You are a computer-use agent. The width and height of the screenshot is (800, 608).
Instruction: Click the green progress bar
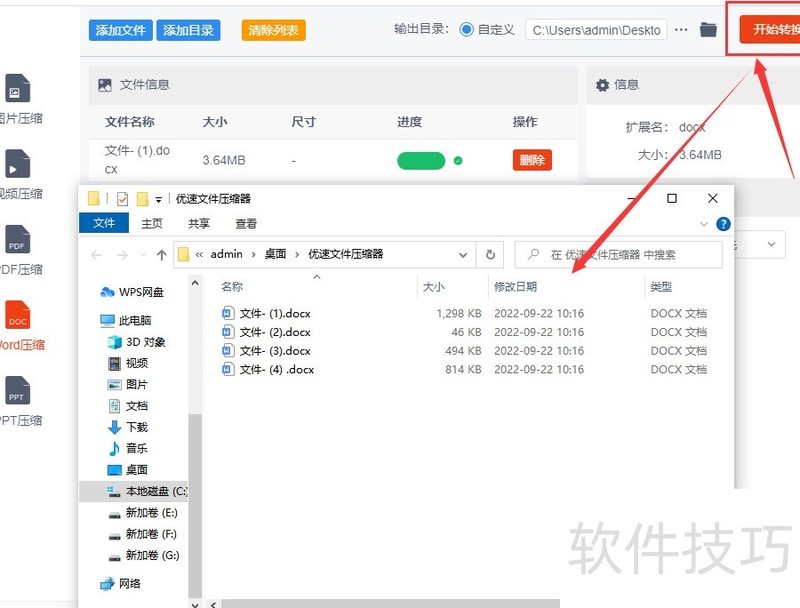(x=421, y=160)
